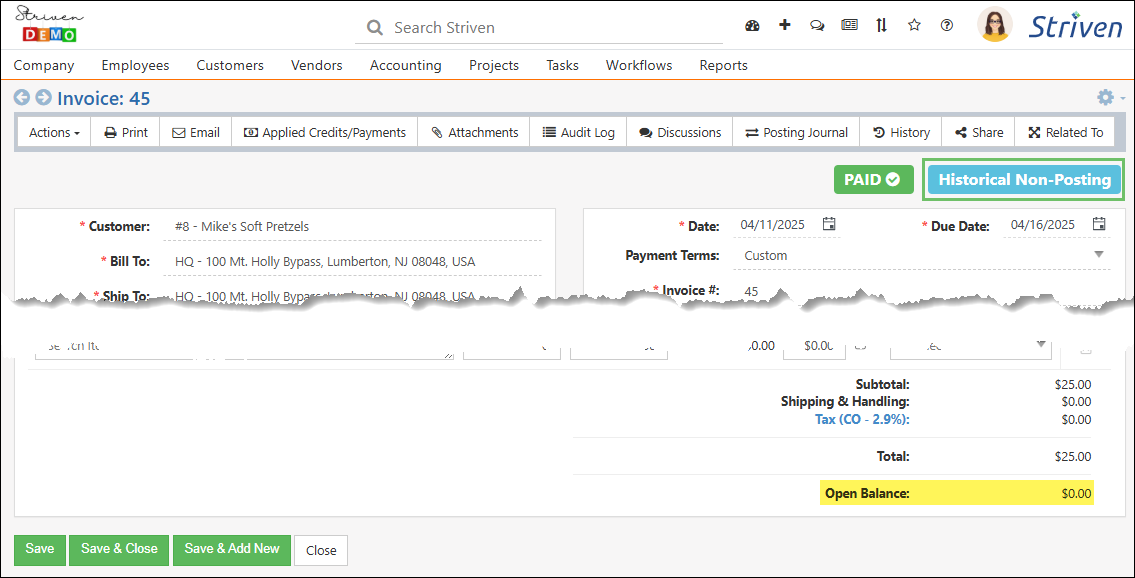View invoice History

901,132
